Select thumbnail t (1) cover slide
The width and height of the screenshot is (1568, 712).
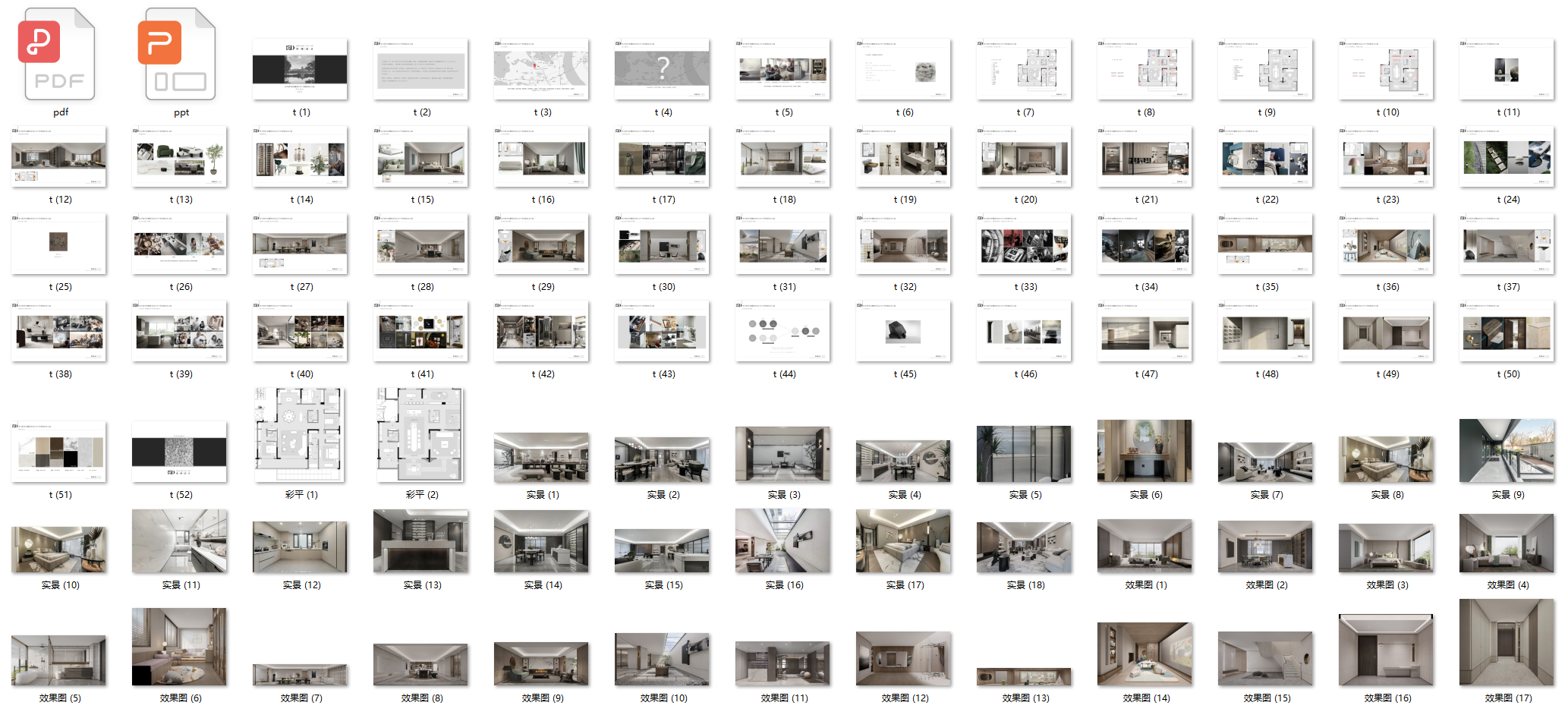pyautogui.click(x=300, y=69)
